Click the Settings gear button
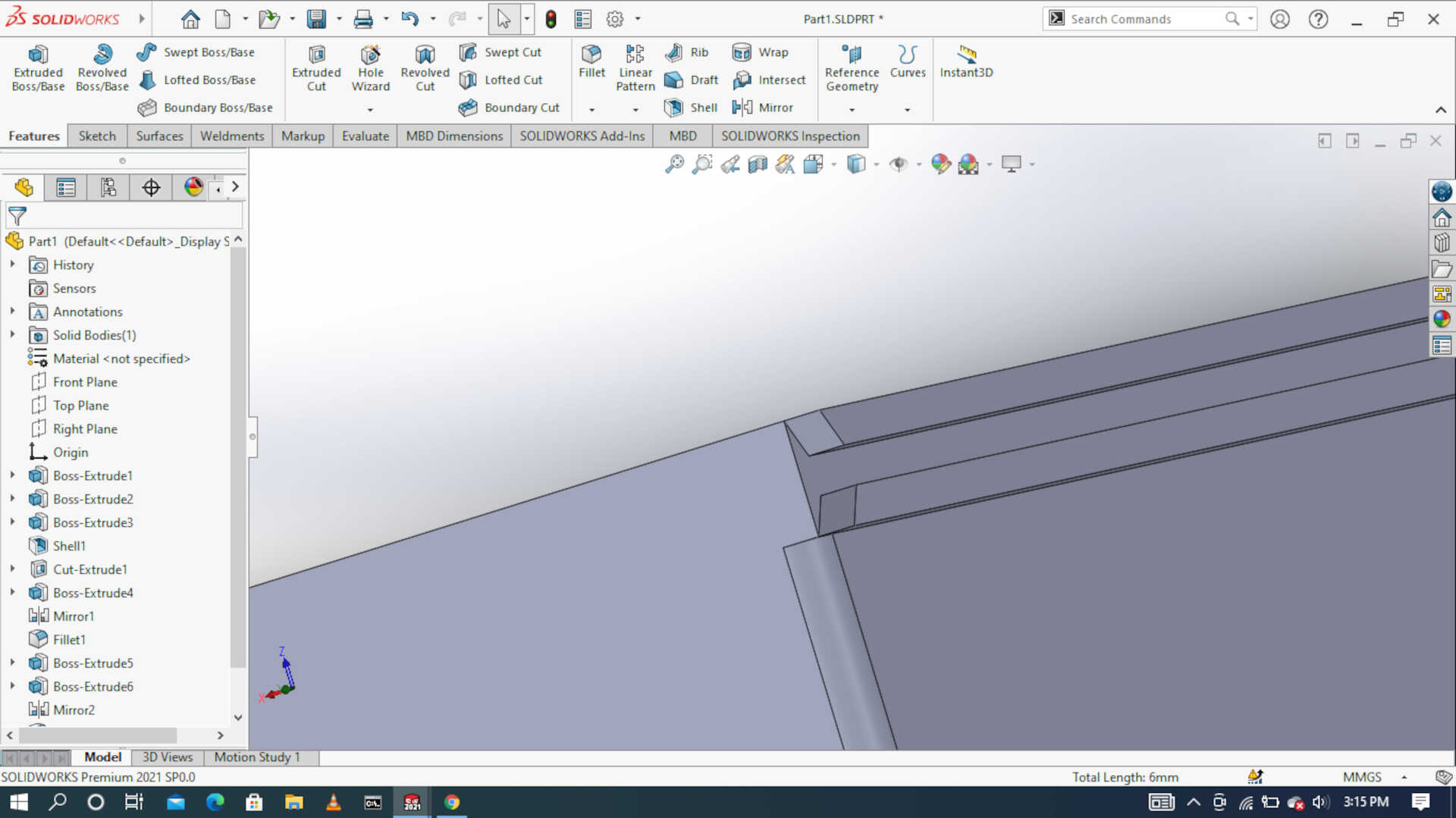The image size is (1456, 818). pyautogui.click(x=616, y=18)
